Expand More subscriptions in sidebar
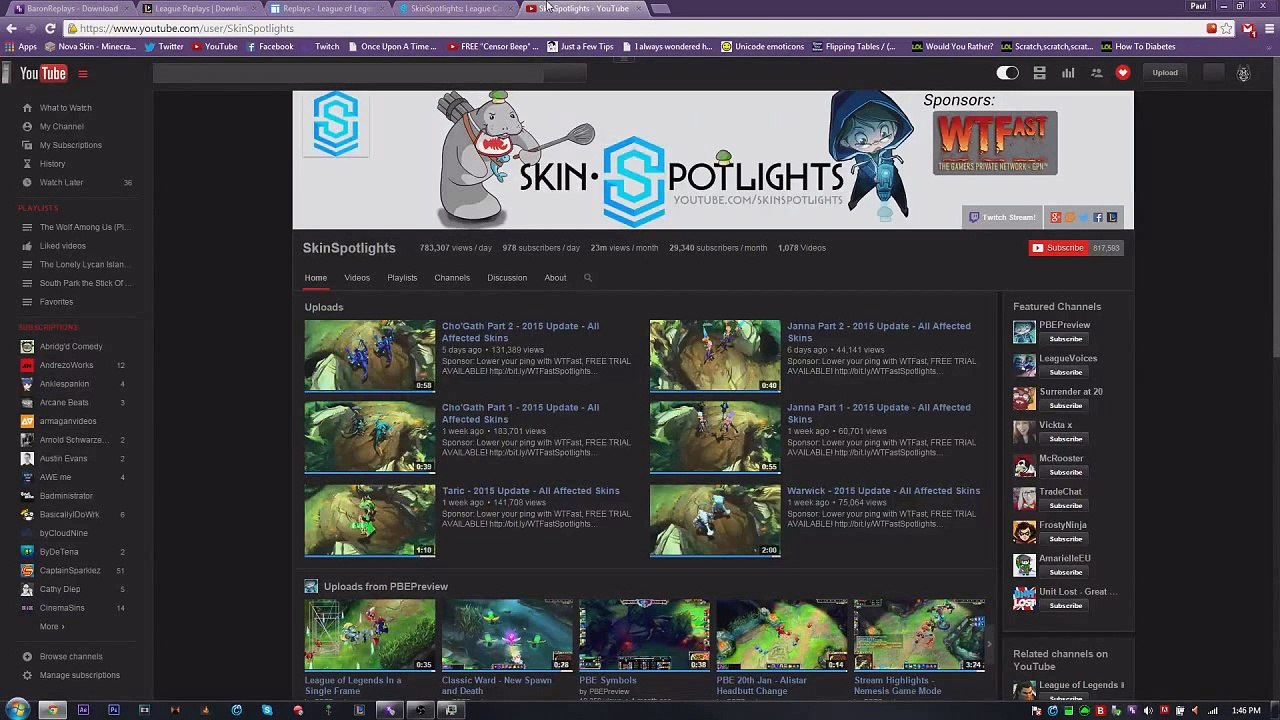Image resolution: width=1280 pixels, height=720 pixels. pyautogui.click(x=52, y=627)
